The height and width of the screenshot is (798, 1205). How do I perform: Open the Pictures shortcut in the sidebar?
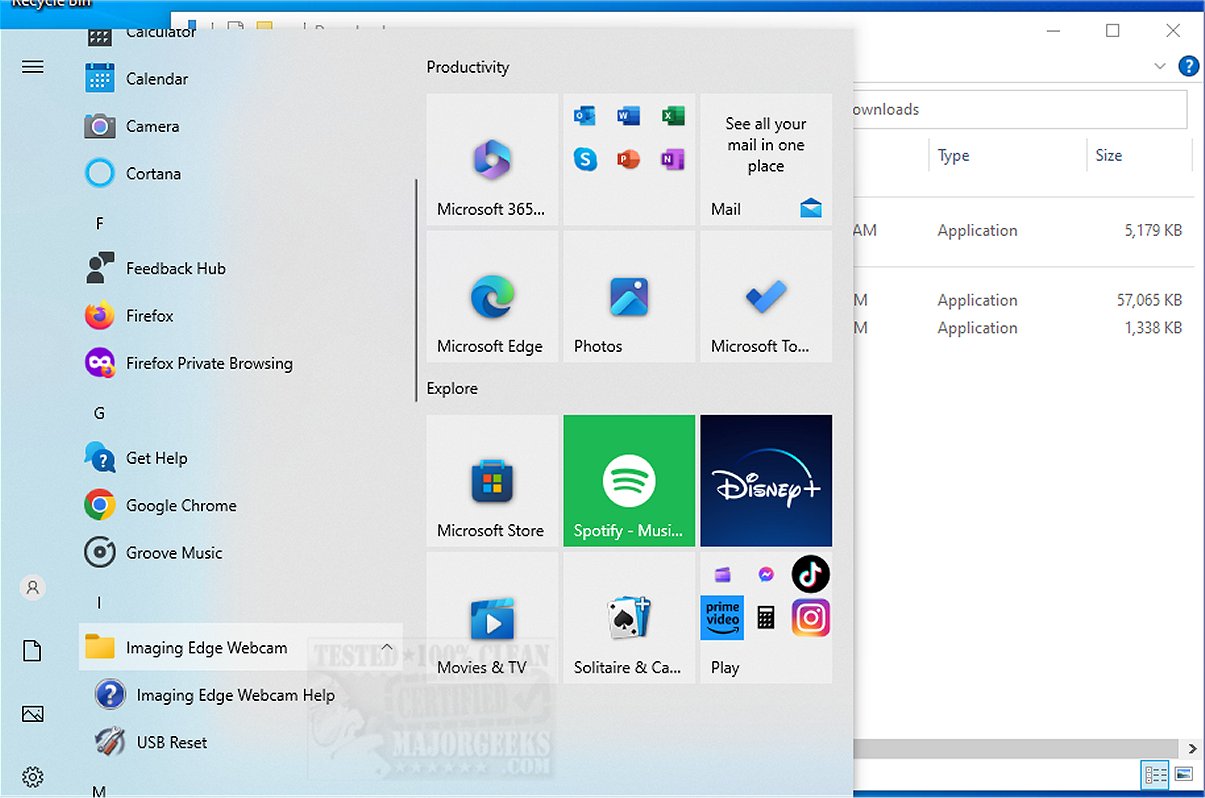click(32, 713)
